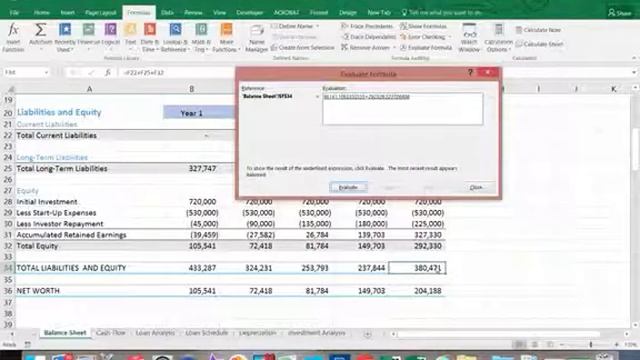Open Lookup & Reference functions
Screen dimensions: 640x360
(175, 37)
